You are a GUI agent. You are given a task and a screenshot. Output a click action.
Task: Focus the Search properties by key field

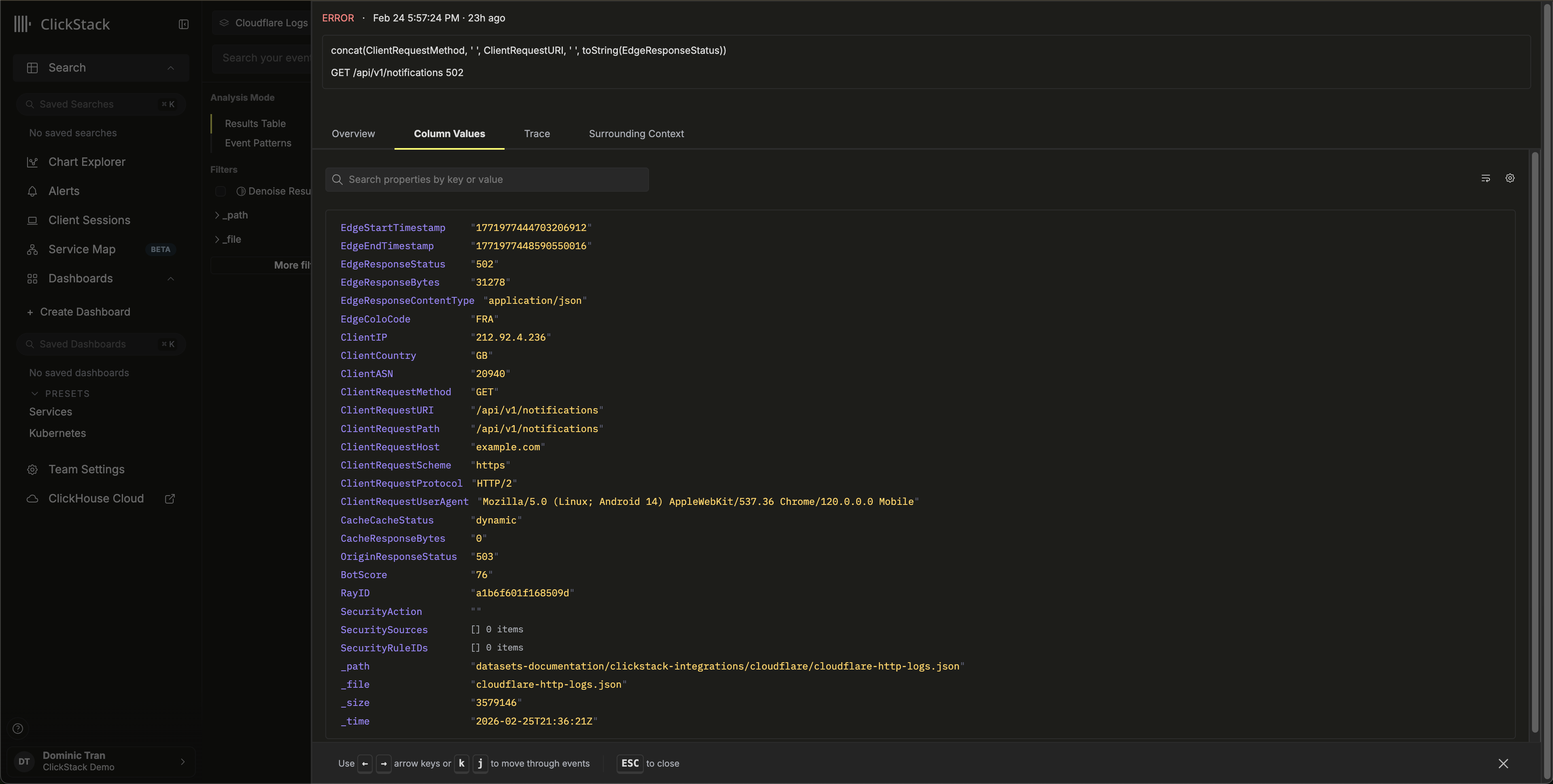click(486, 180)
